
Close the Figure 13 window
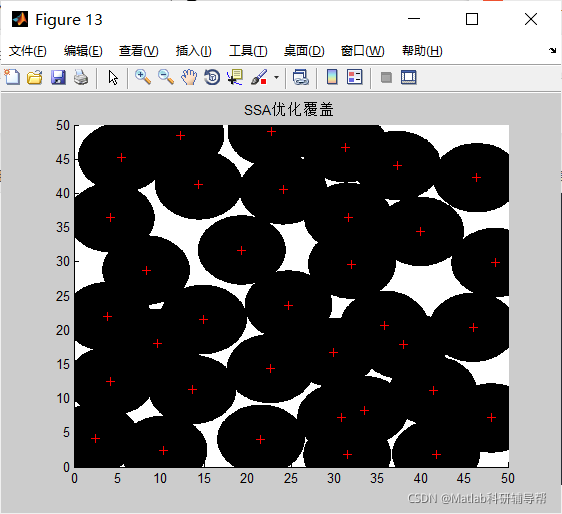tap(531, 19)
